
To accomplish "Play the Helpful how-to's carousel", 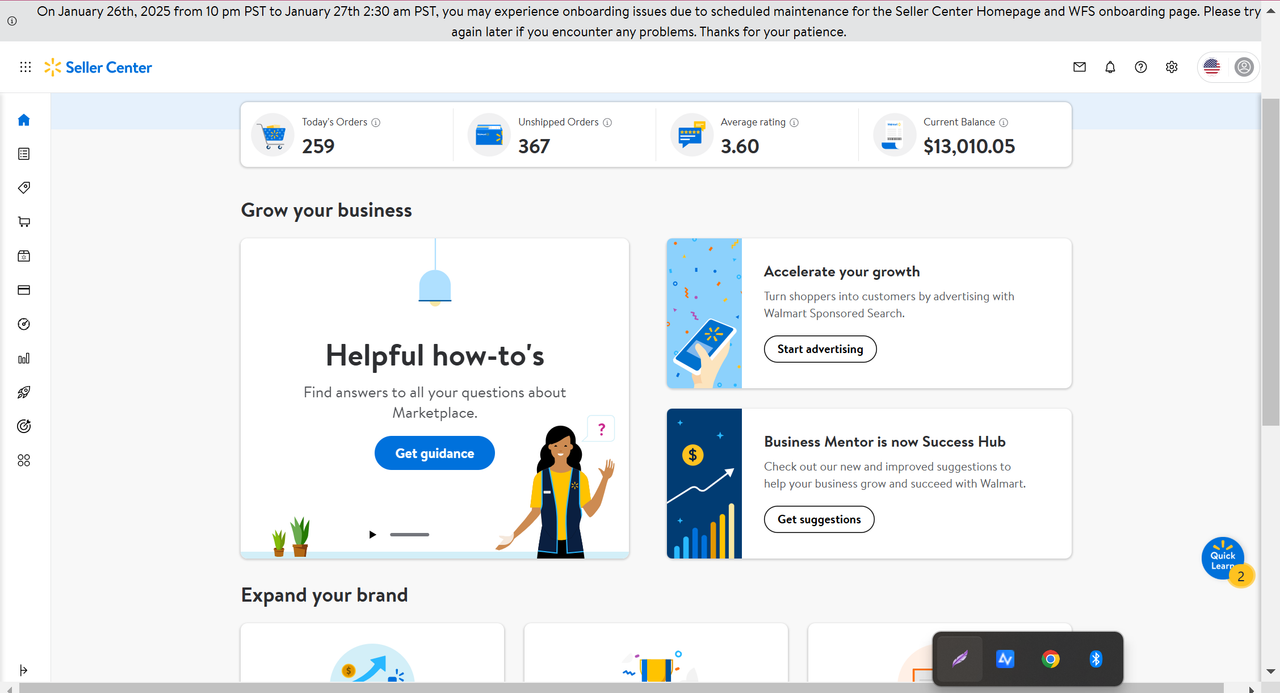I will (373, 535).
